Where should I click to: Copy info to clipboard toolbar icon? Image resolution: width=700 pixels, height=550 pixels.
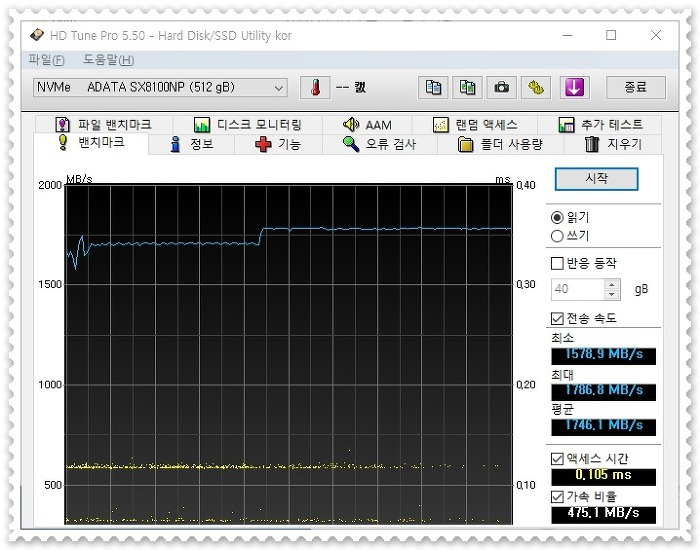click(433, 88)
